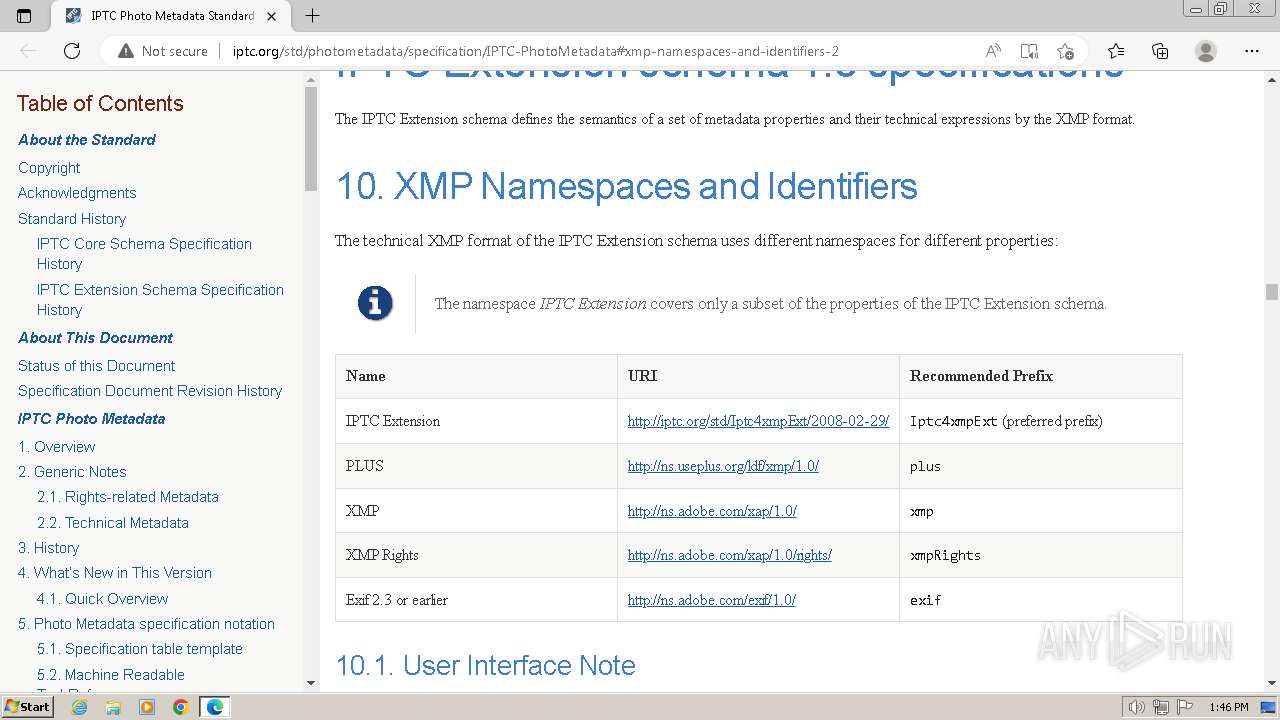Go to 1. Overview
The height and width of the screenshot is (720, 1280).
click(x=57, y=447)
